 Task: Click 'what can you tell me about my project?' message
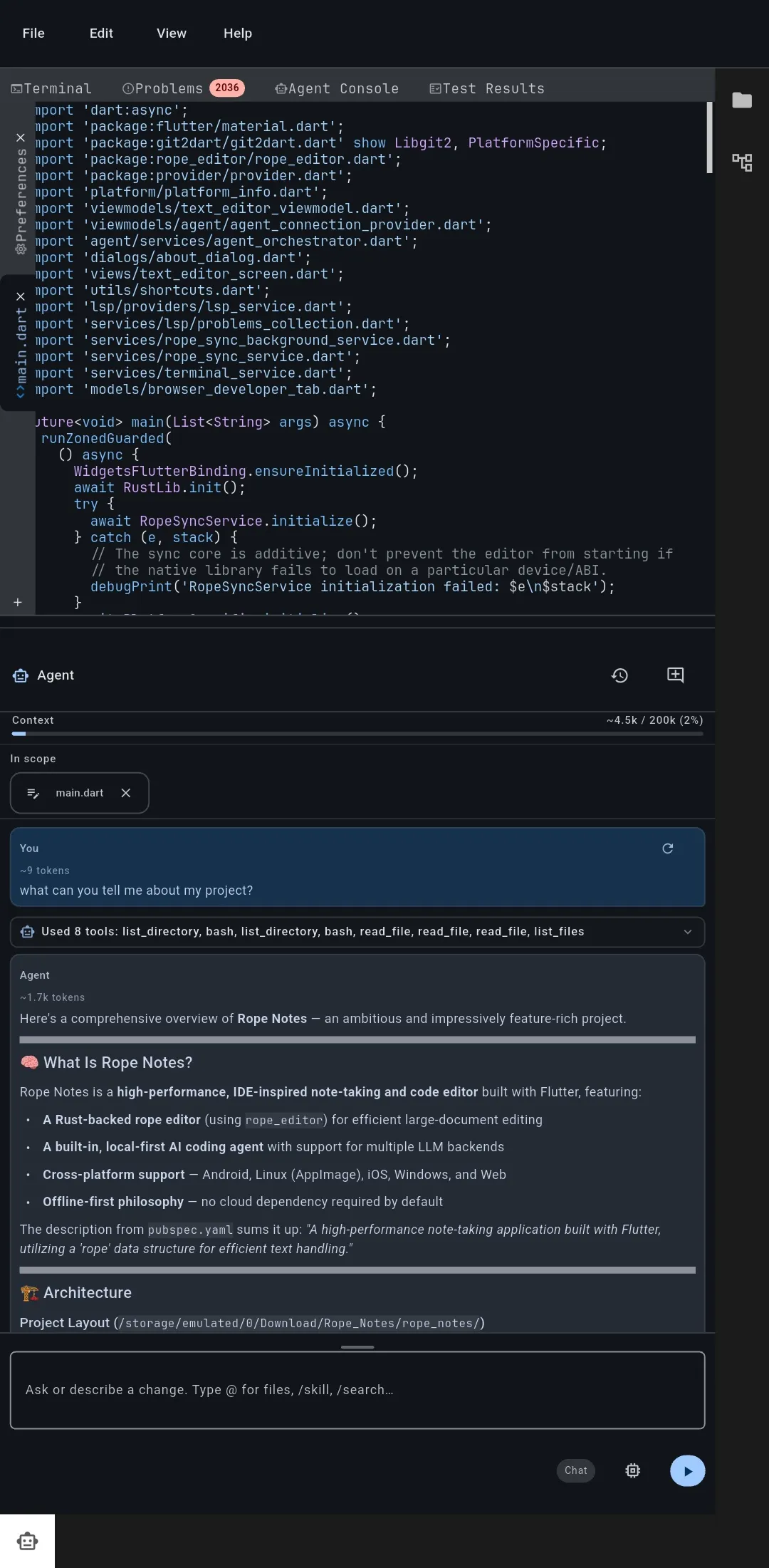(136, 891)
